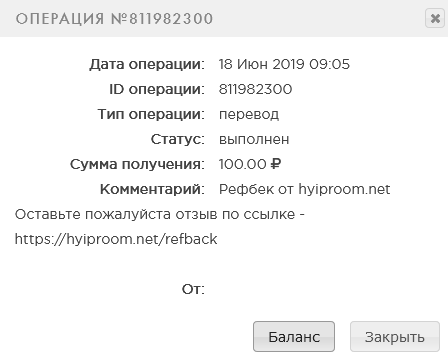Image resolution: width=448 pixels, height=362 pixels.
Task: Open the Баланс button
Action: click(x=294, y=336)
